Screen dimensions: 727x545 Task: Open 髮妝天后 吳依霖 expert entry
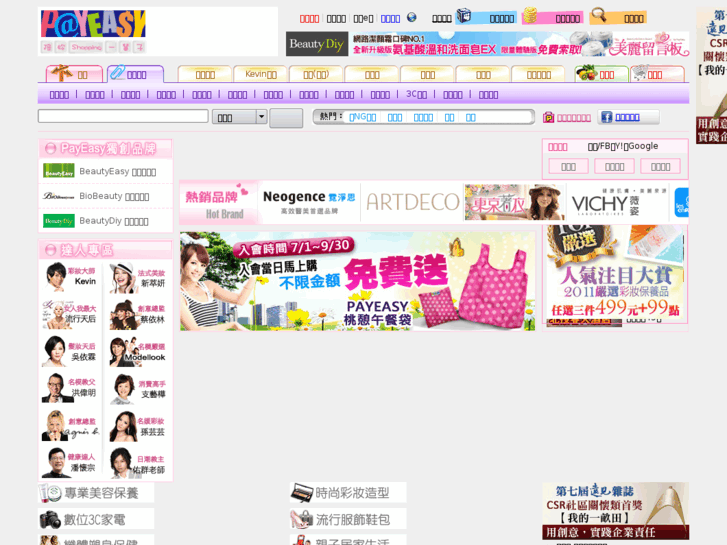(70, 351)
